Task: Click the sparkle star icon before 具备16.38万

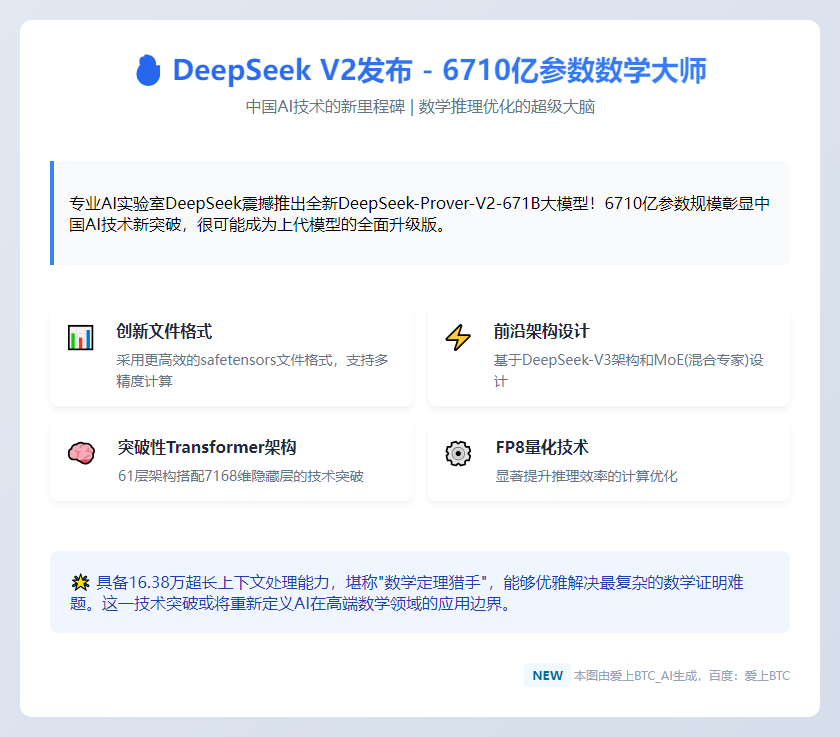Action: tap(80, 582)
